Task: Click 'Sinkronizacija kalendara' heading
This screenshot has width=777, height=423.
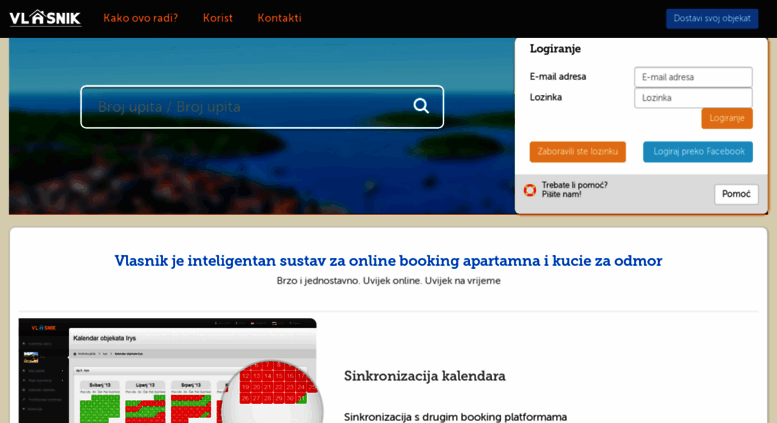Action: [425, 376]
